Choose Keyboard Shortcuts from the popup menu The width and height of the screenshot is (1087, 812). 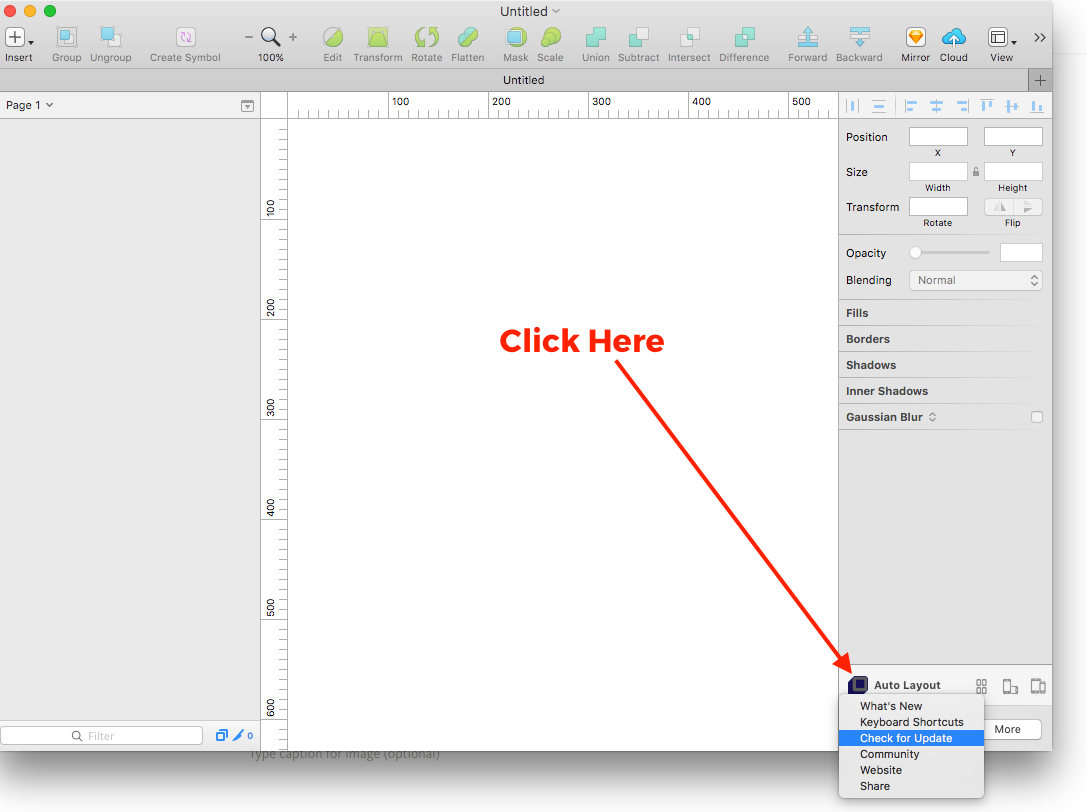[x=911, y=722]
